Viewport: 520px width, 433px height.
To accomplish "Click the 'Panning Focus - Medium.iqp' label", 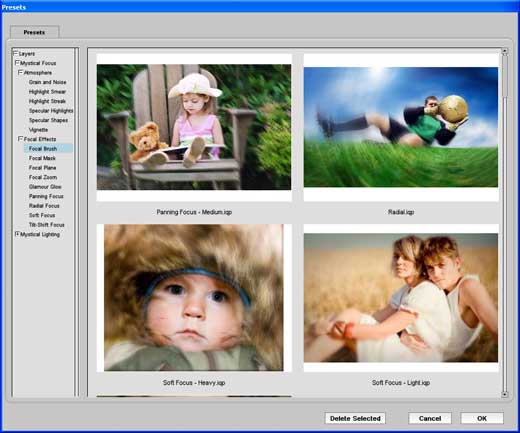I will tap(194, 212).
